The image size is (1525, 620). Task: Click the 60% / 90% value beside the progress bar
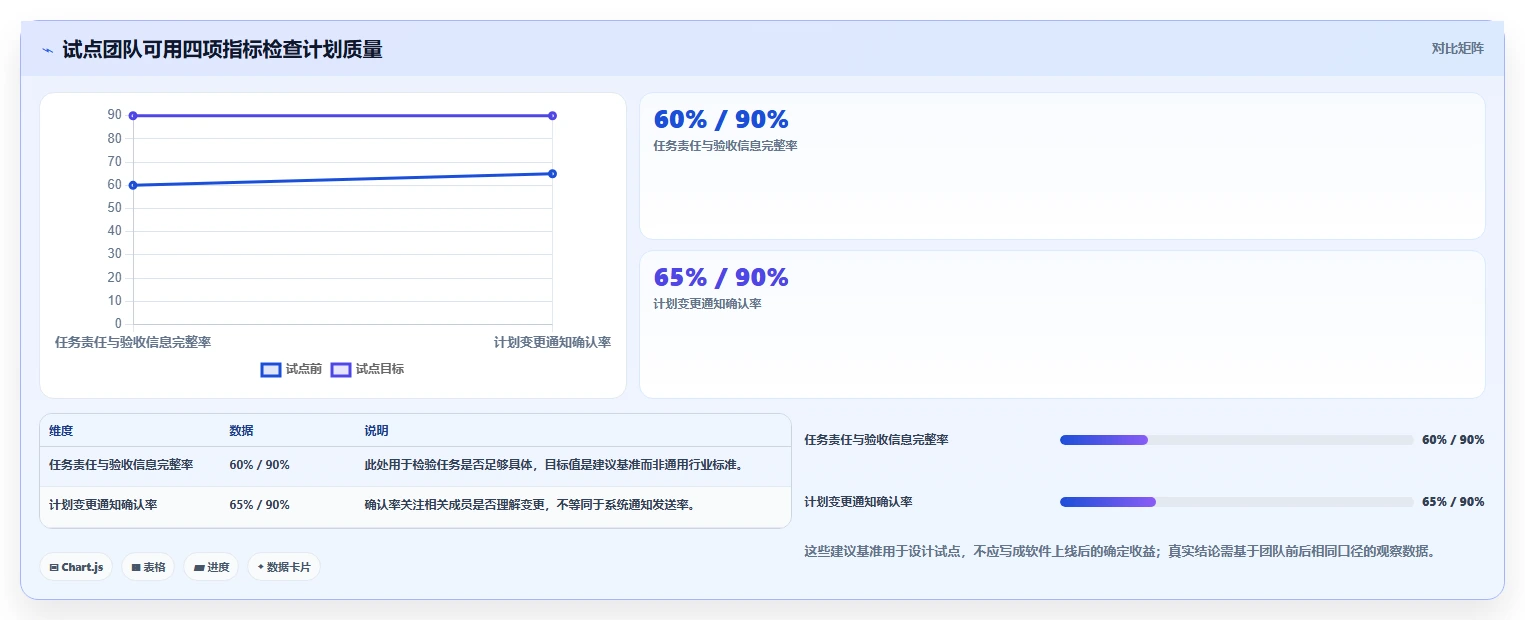(1453, 440)
